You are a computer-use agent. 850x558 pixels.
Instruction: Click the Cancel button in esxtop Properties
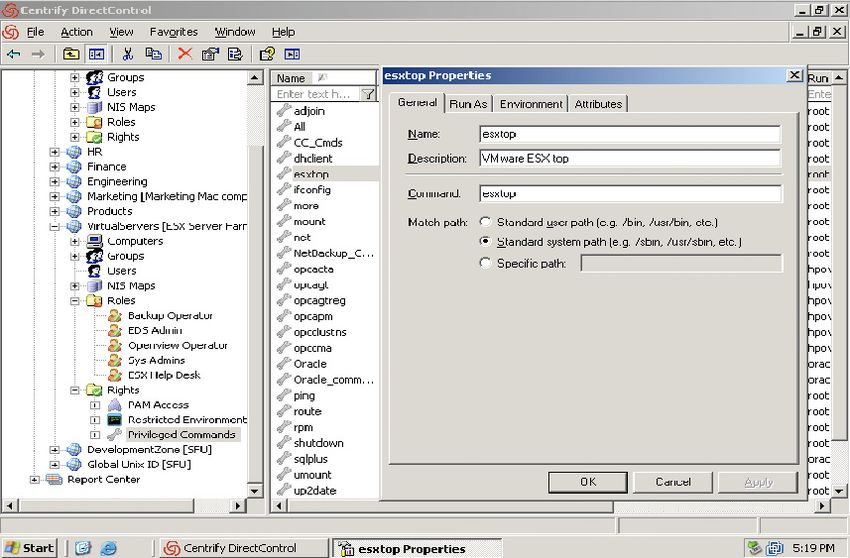point(673,482)
